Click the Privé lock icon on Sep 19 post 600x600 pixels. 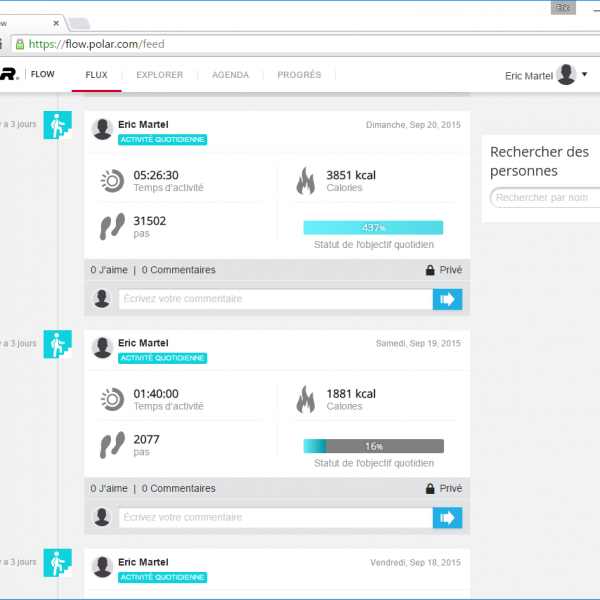point(430,489)
